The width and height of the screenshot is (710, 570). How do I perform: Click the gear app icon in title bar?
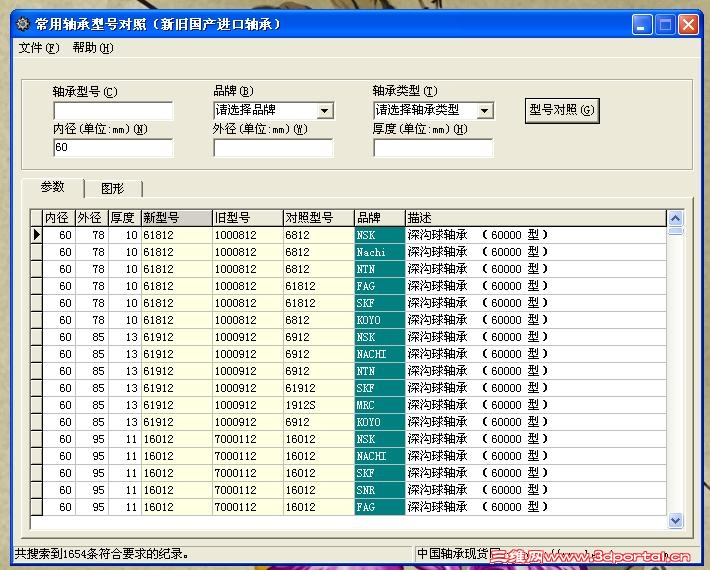(x=23, y=24)
